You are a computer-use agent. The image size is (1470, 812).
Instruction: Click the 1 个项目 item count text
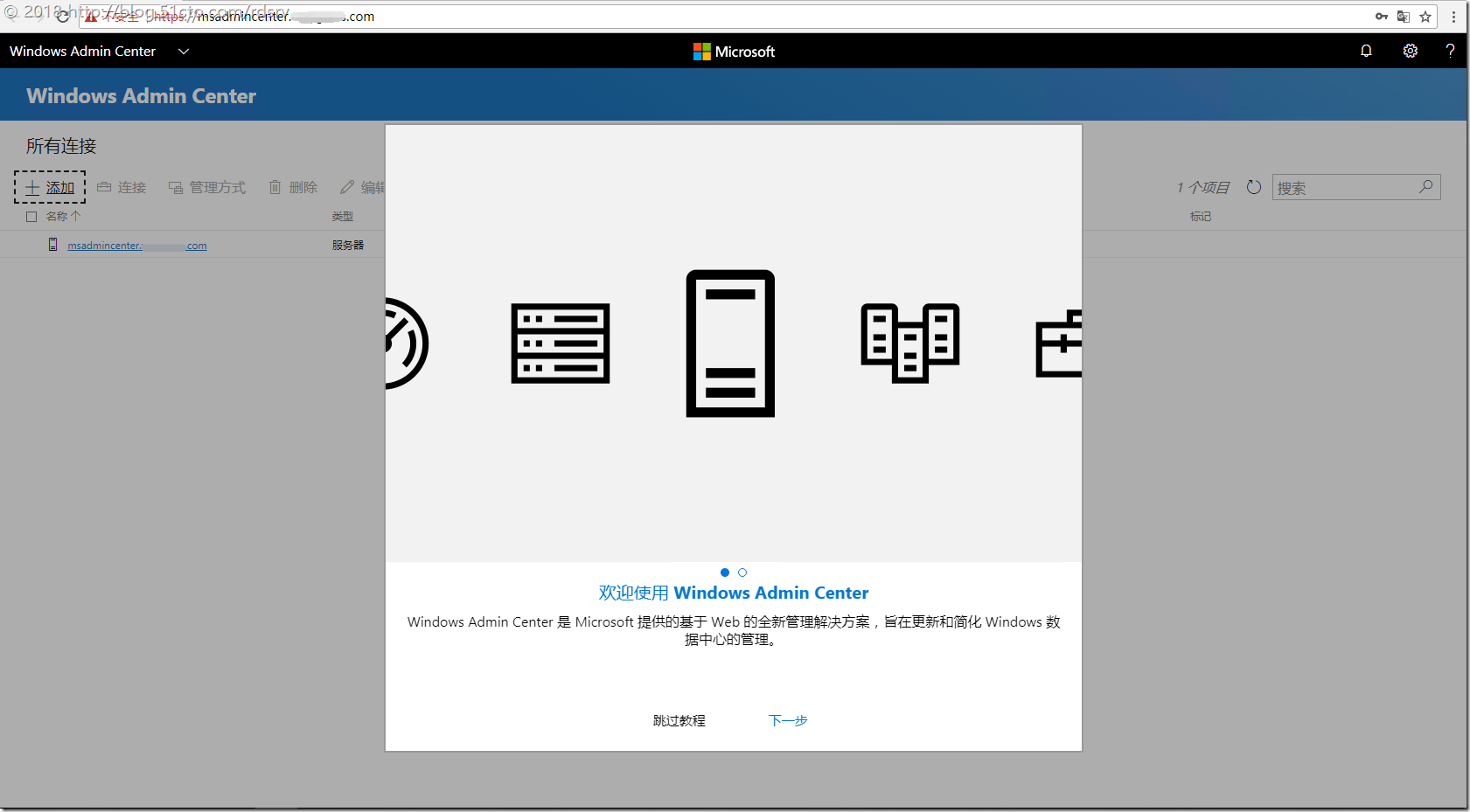(1203, 187)
